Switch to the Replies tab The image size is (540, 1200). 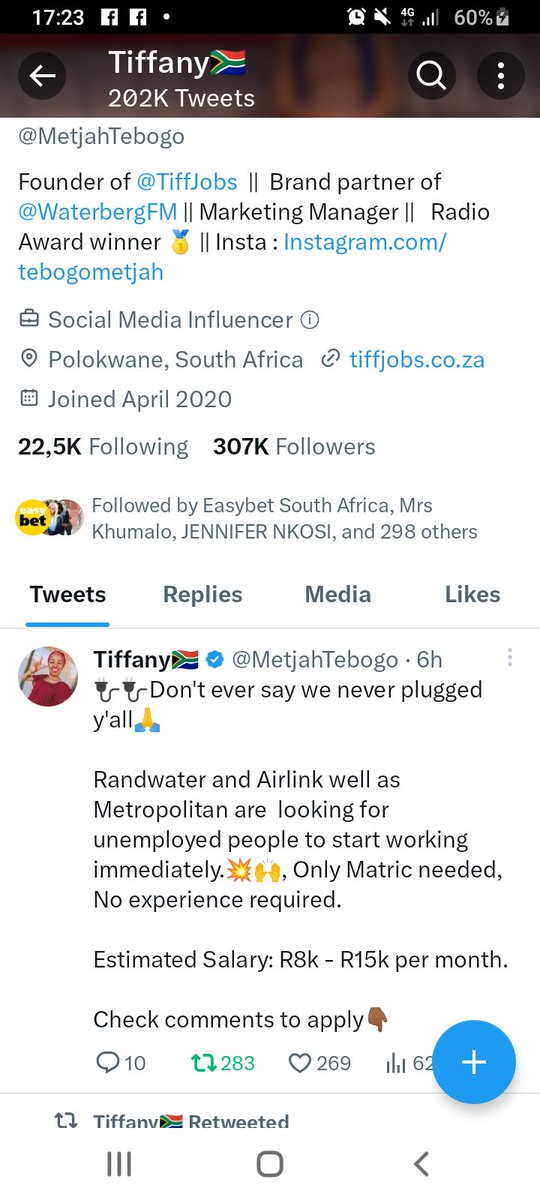(203, 594)
